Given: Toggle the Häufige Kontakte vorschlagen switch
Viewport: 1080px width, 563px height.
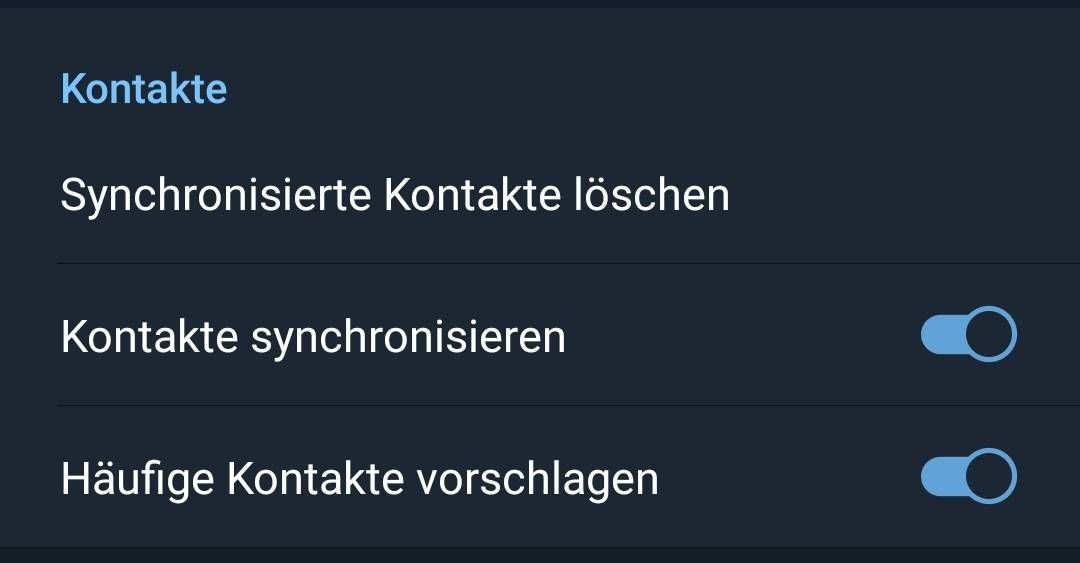Looking at the screenshot, I should click(968, 476).
